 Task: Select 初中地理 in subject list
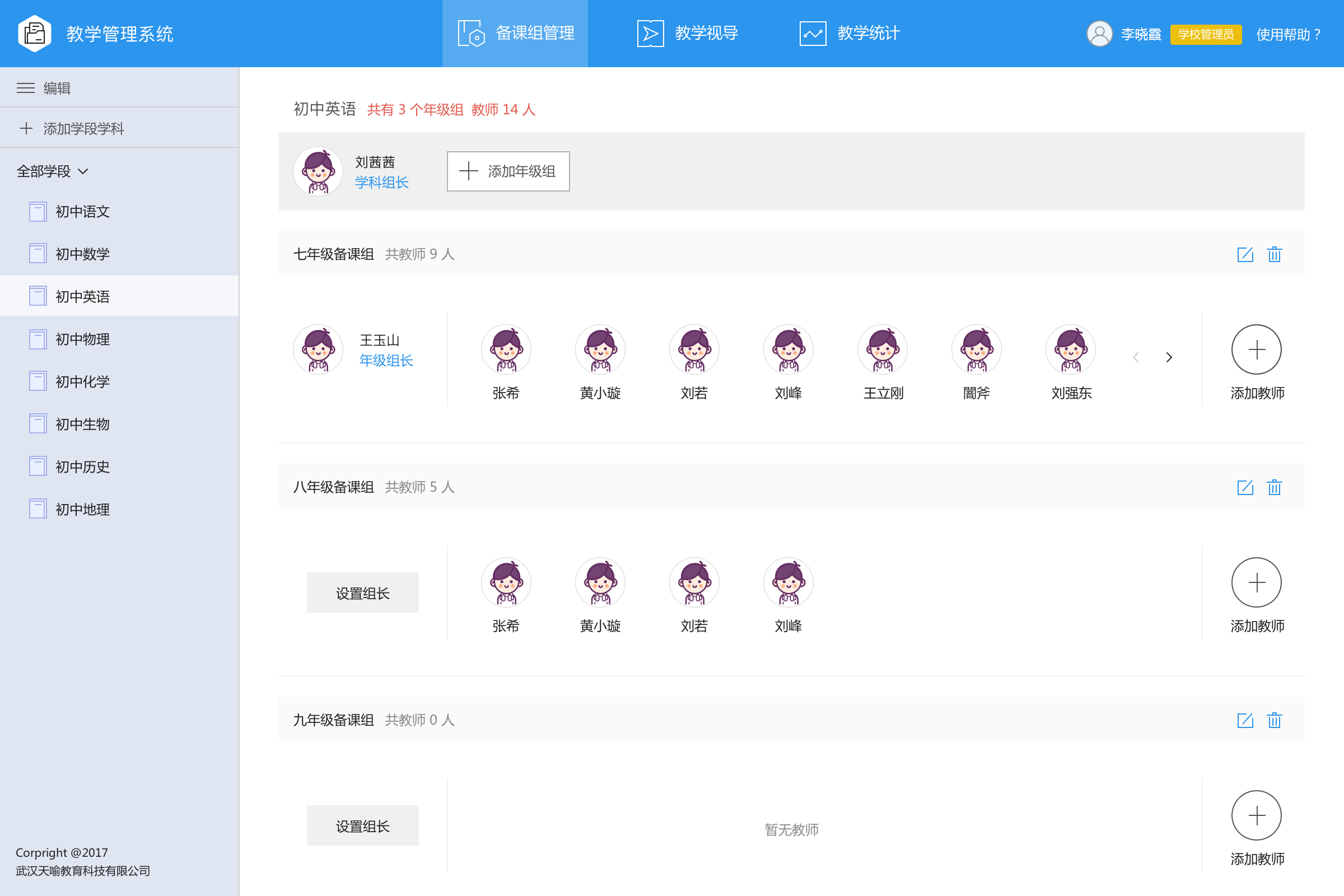click(82, 509)
